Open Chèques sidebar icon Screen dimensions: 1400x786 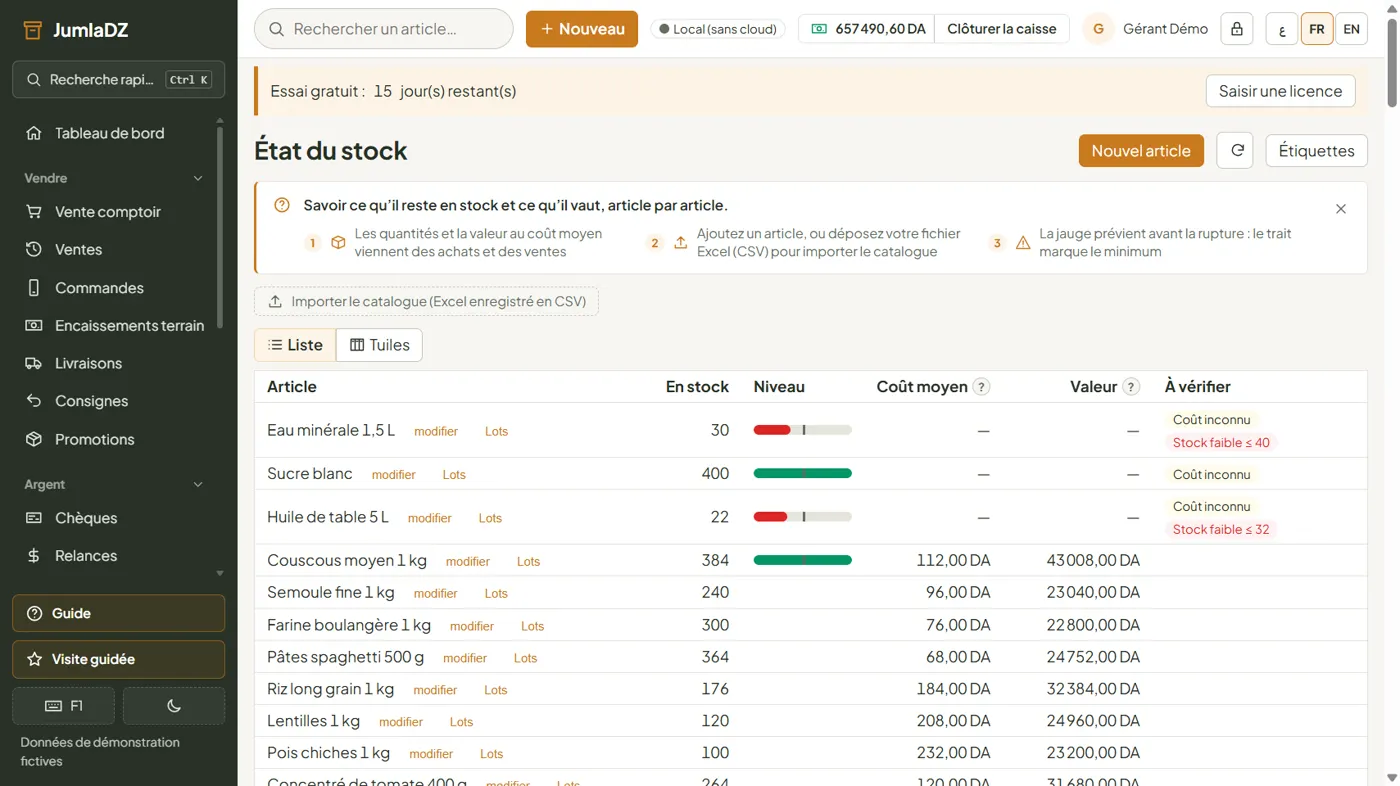tap(34, 518)
